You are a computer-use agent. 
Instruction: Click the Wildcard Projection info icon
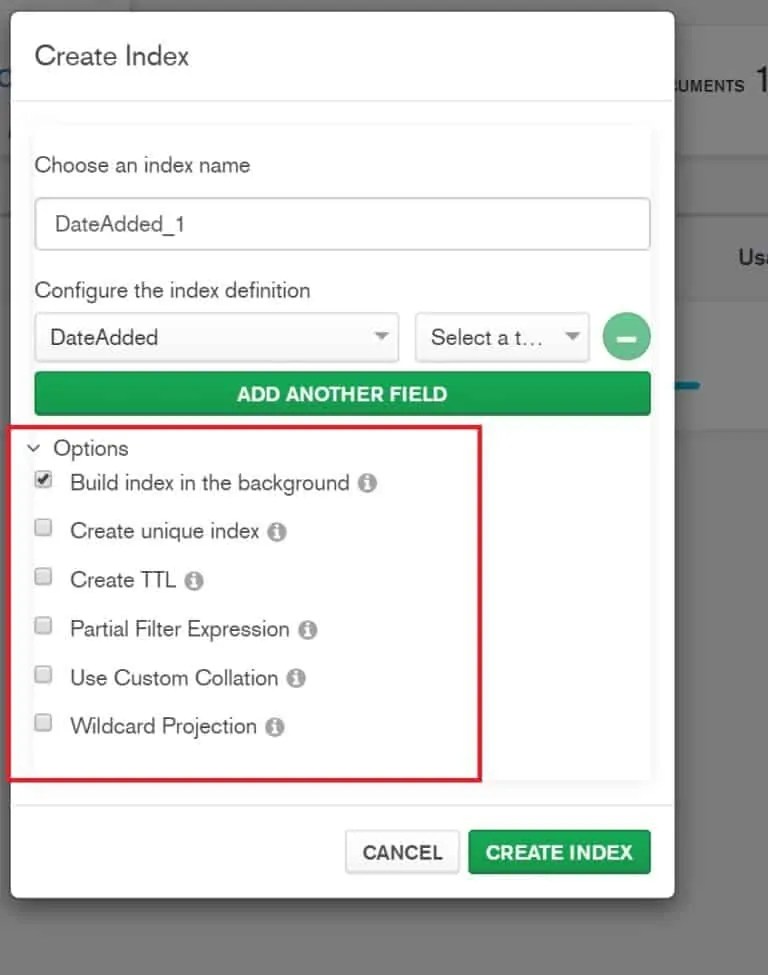click(x=273, y=727)
